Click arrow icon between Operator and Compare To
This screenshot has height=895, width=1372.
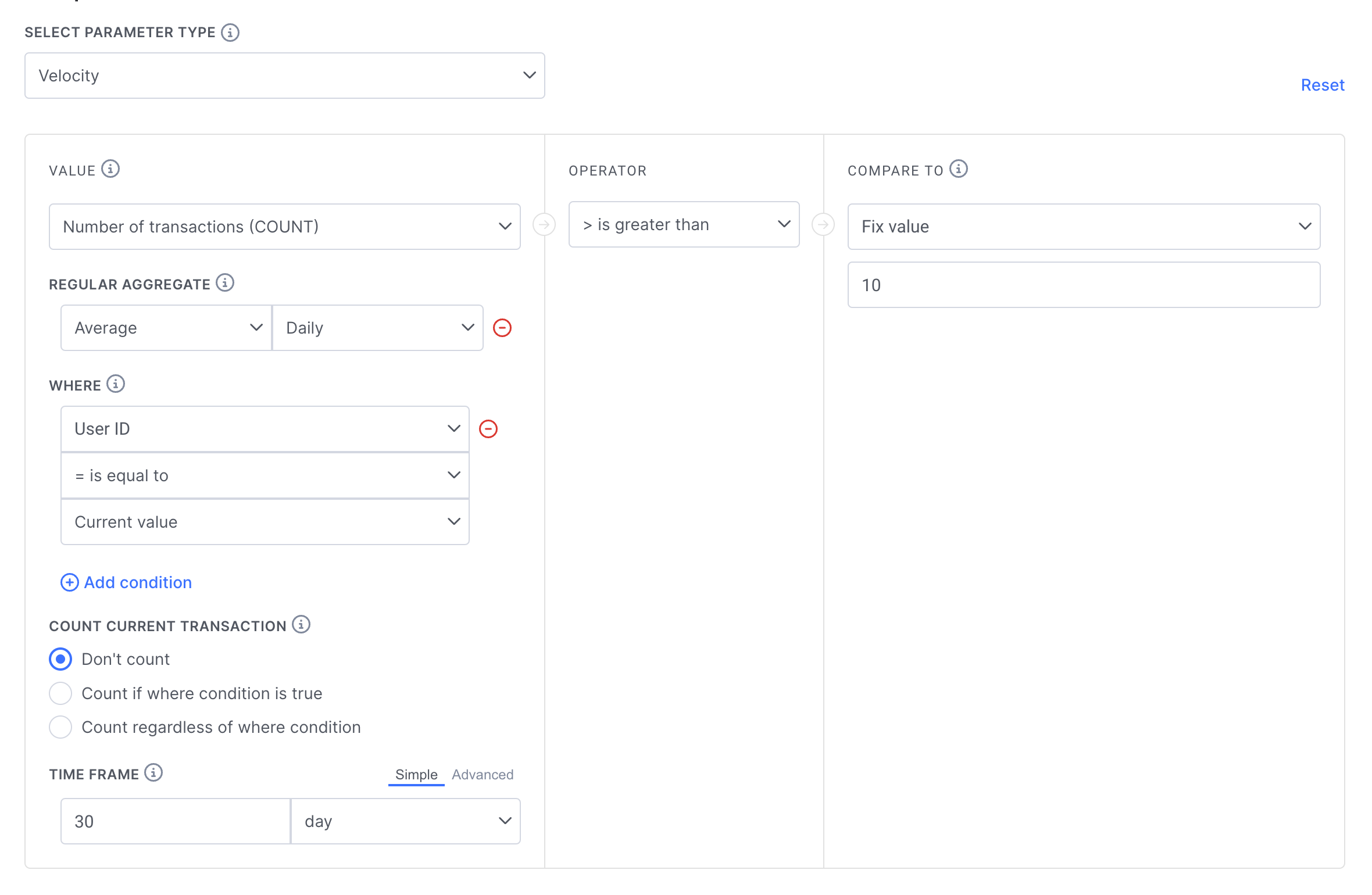tap(823, 224)
